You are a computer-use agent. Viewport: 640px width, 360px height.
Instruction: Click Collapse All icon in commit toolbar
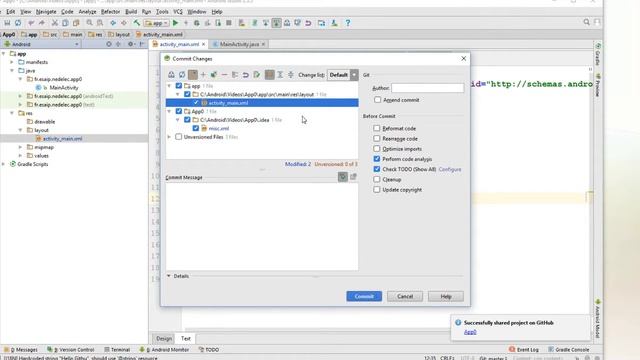coord(291,75)
